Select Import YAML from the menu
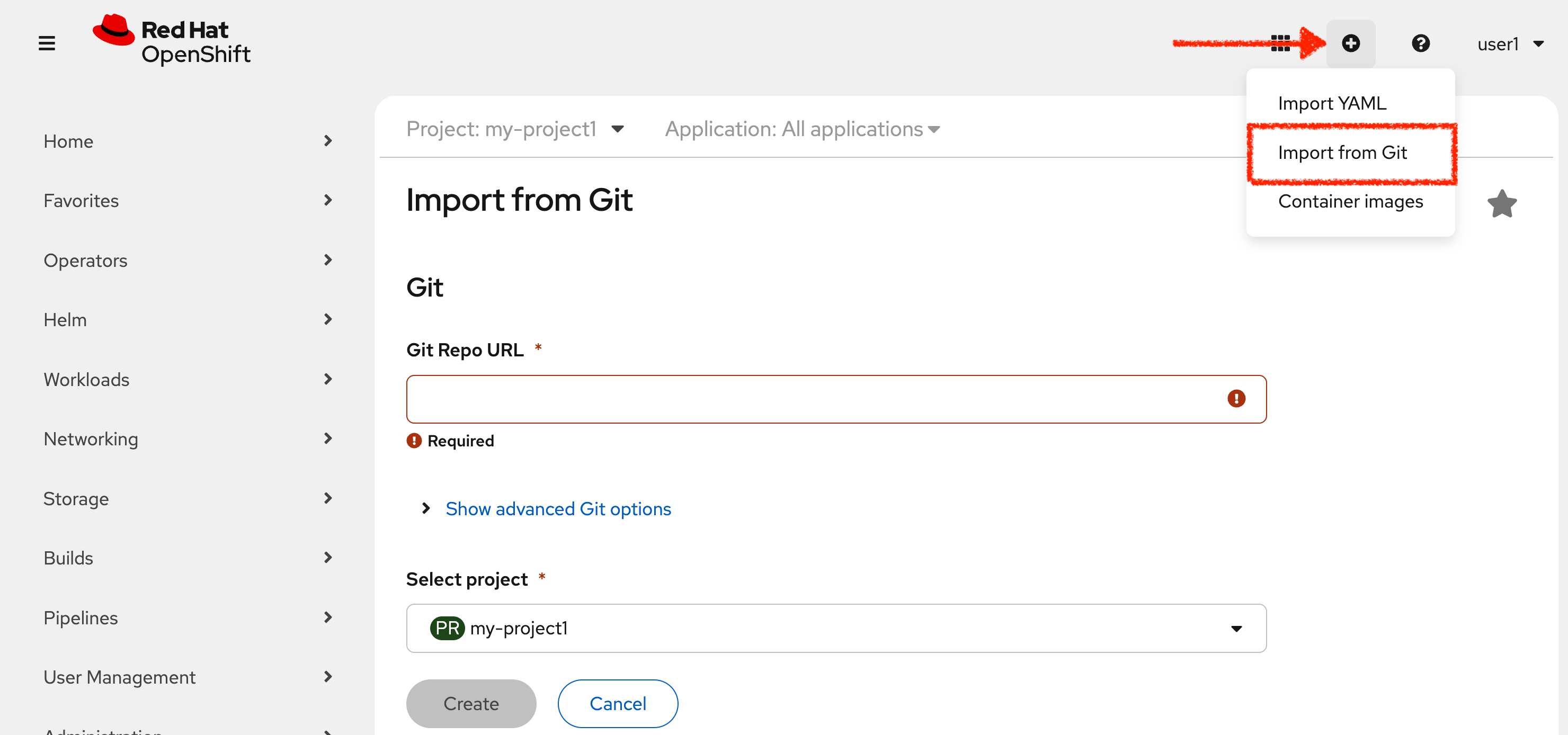 pos(1332,103)
